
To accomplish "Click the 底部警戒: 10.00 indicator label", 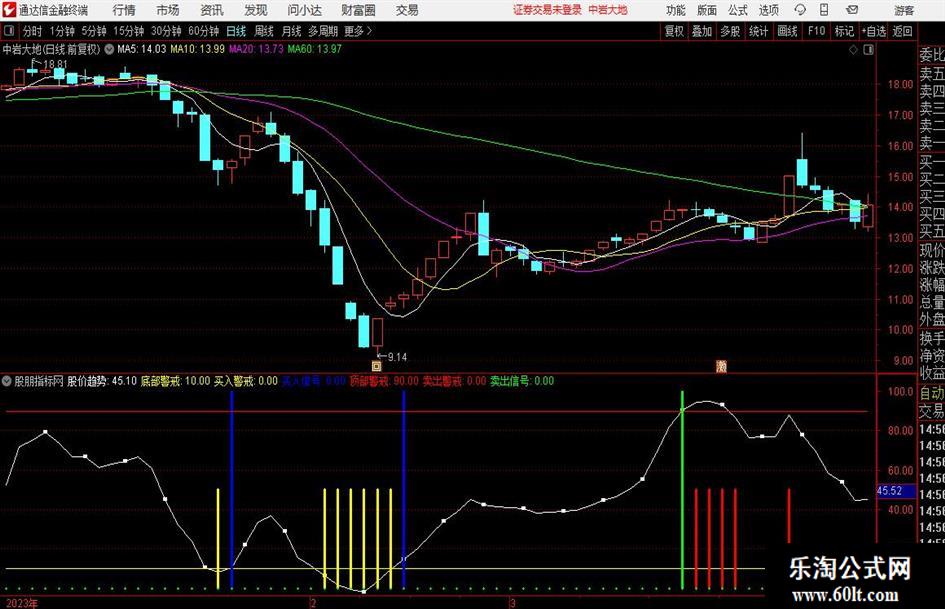I will click(175, 381).
